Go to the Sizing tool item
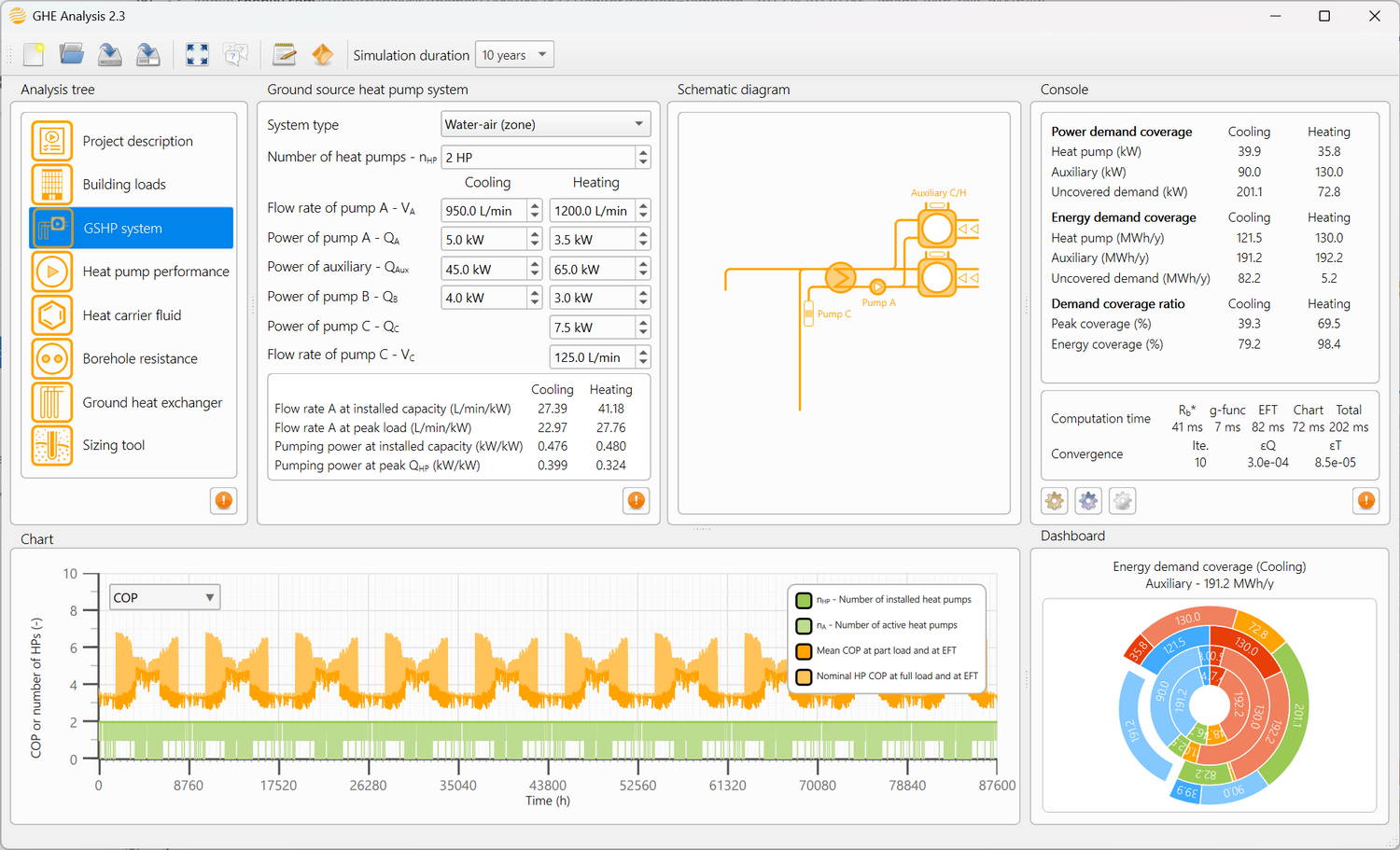This screenshot has height=850, width=1400. 113,445
